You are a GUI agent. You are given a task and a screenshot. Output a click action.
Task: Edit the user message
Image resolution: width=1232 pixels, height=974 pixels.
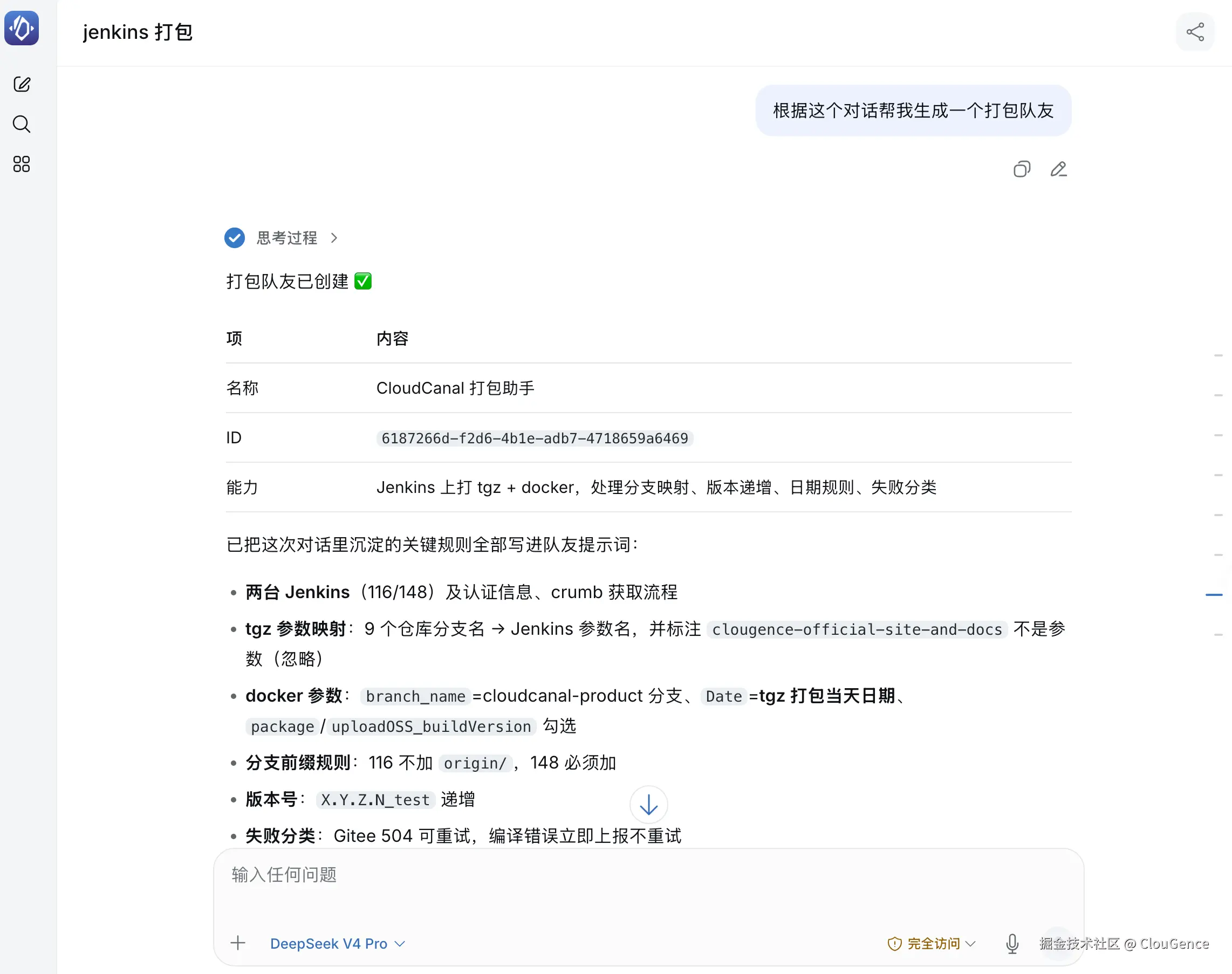point(1059,169)
